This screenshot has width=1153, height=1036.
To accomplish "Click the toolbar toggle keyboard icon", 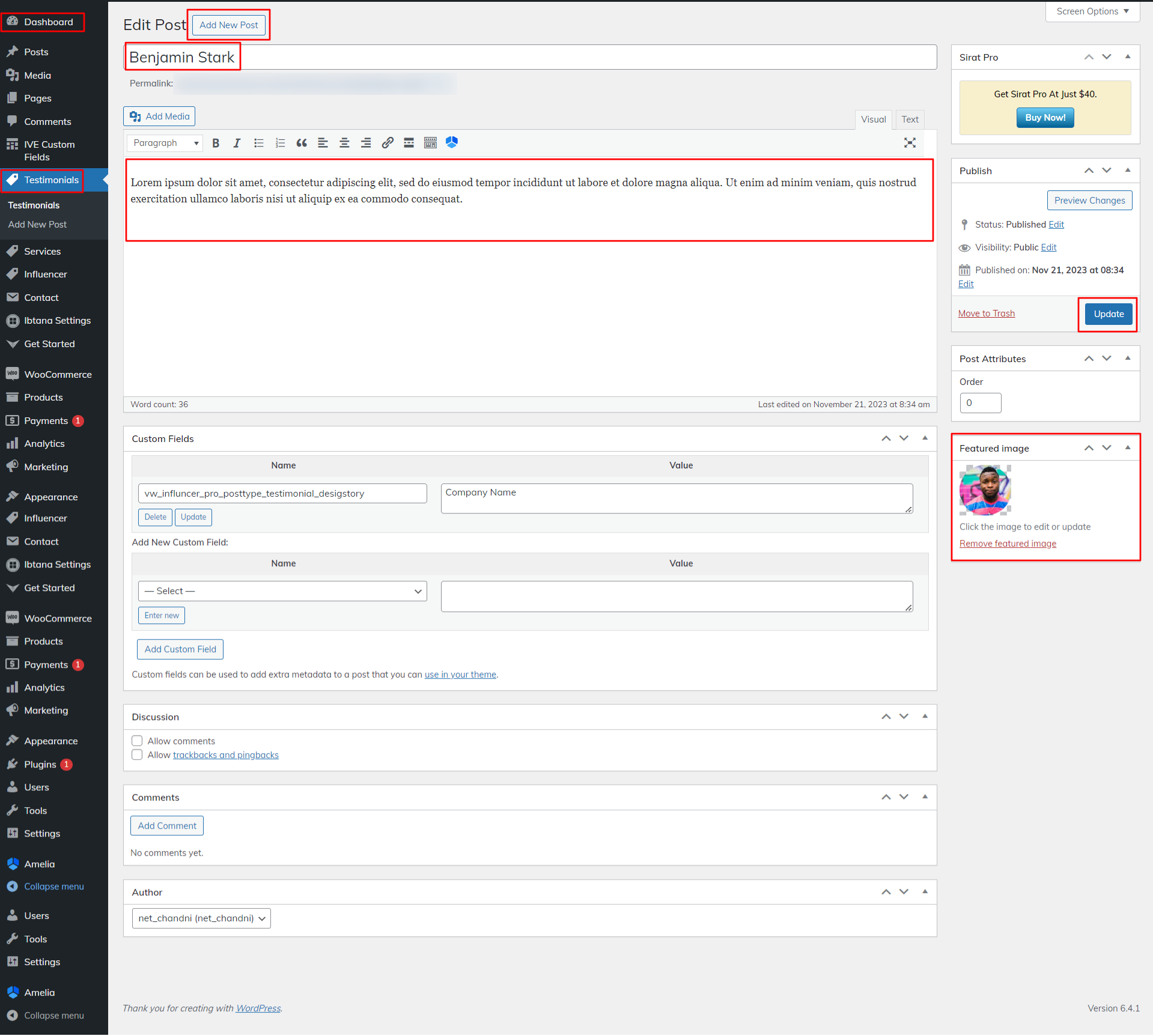I will tap(430, 143).
